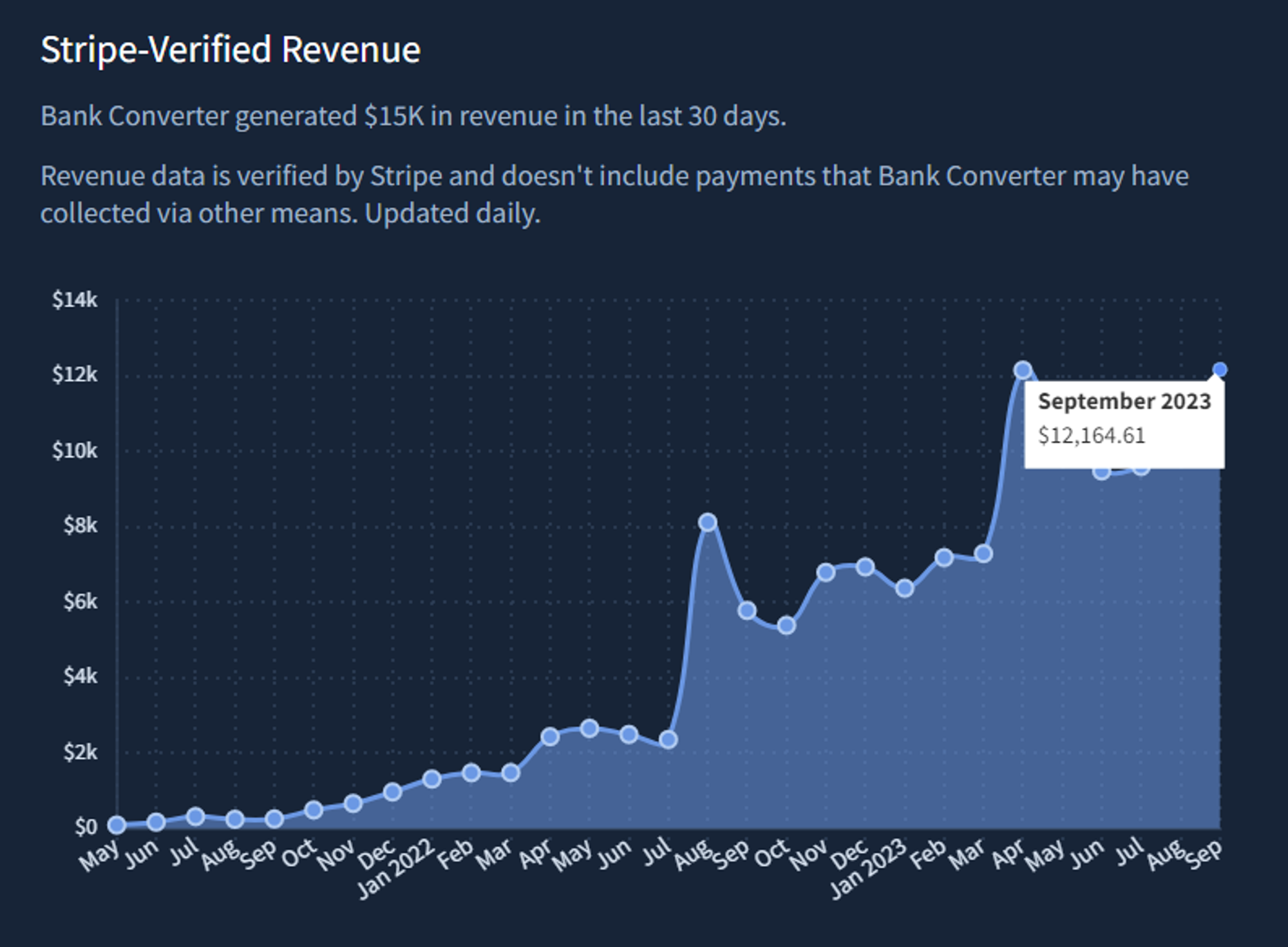Viewport: 1288px width, 947px height.
Task: Select the January 2023 data point
Action: coord(905,588)
